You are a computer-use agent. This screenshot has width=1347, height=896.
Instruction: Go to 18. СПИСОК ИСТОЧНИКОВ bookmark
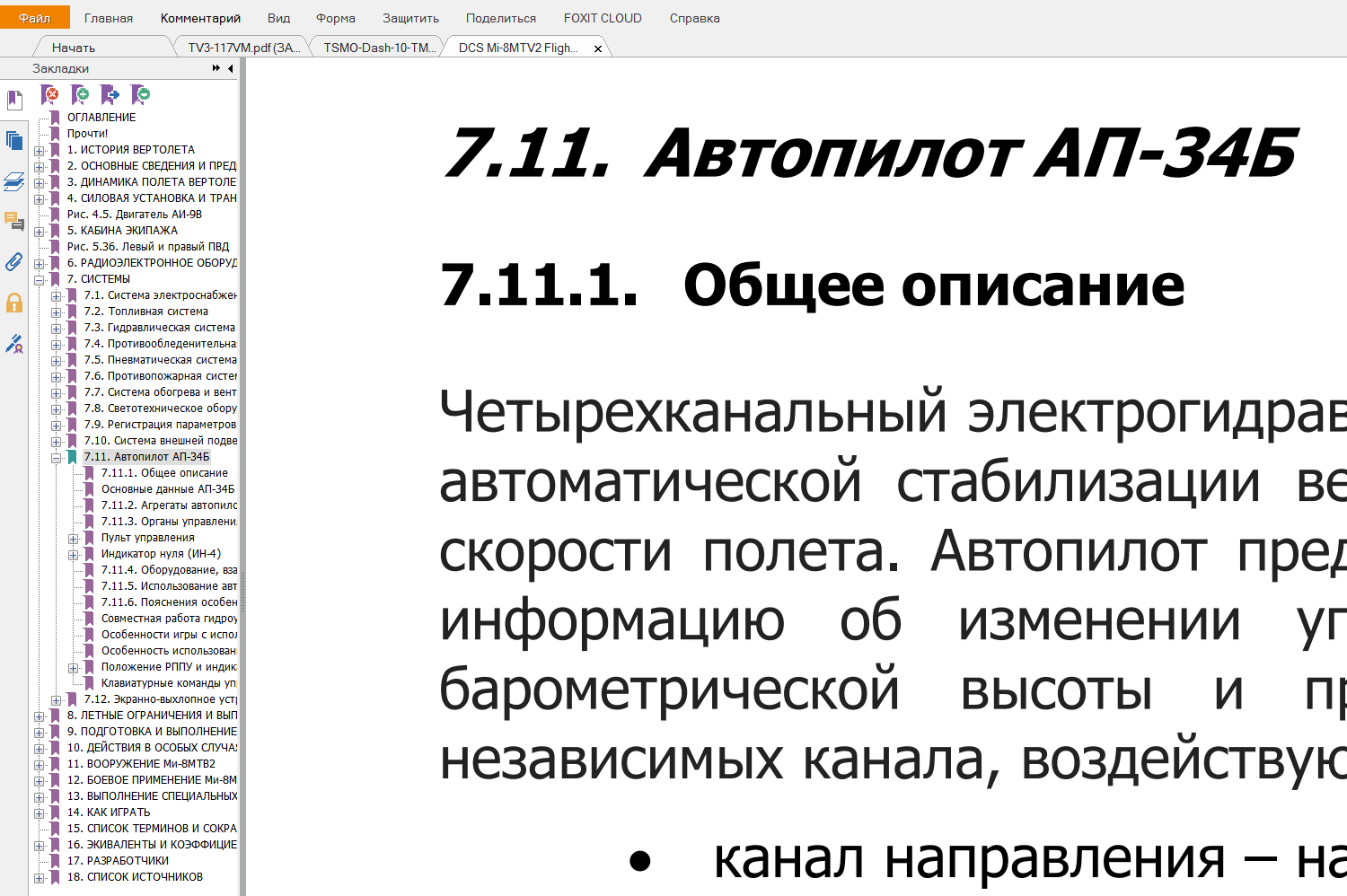click(135, 877)
